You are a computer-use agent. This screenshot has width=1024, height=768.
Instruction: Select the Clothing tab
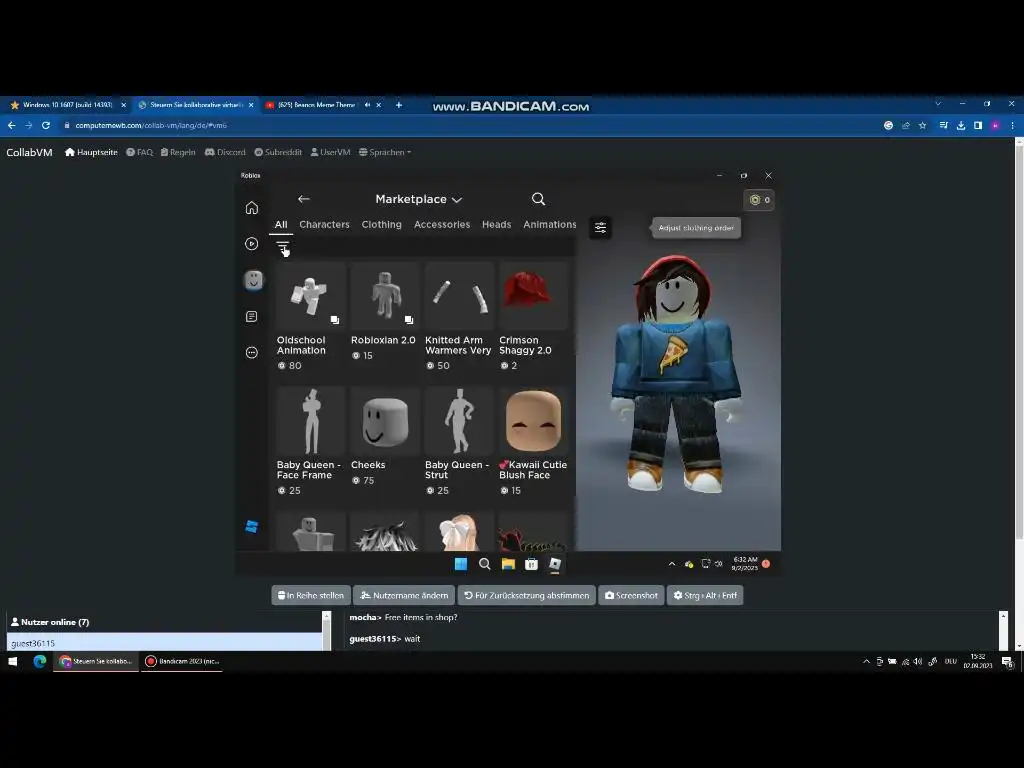point(381,224)
